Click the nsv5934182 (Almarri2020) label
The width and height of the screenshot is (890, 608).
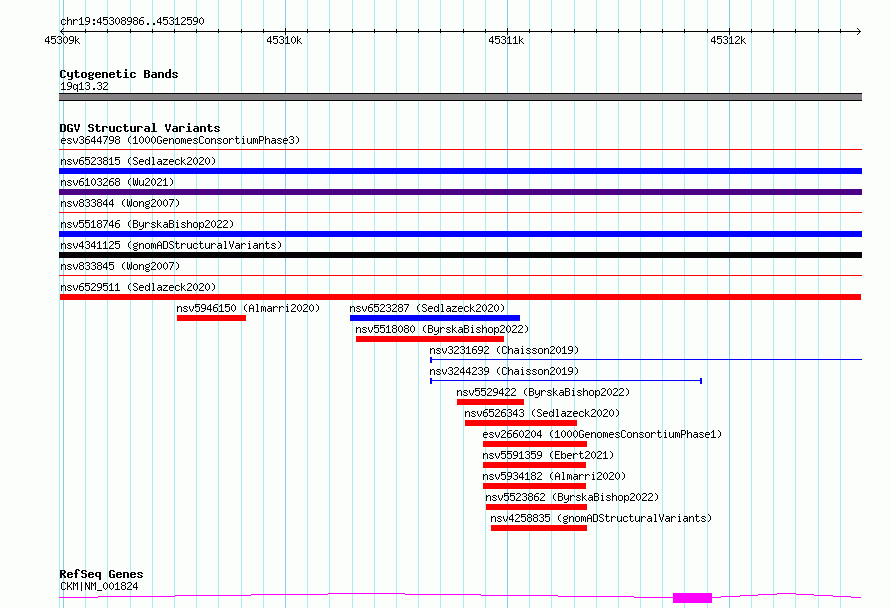[554, 476]
